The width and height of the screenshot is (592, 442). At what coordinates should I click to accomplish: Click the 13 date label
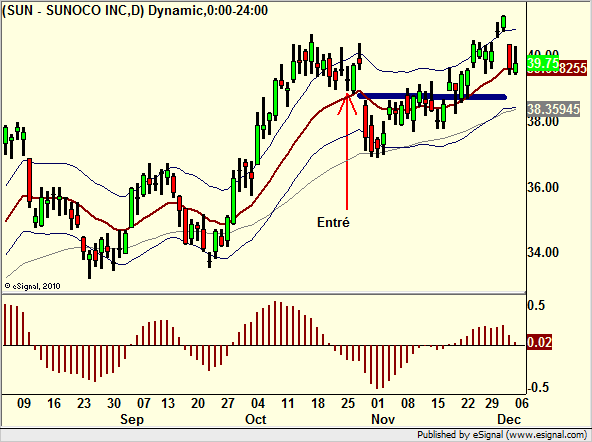tap(168, 403)
